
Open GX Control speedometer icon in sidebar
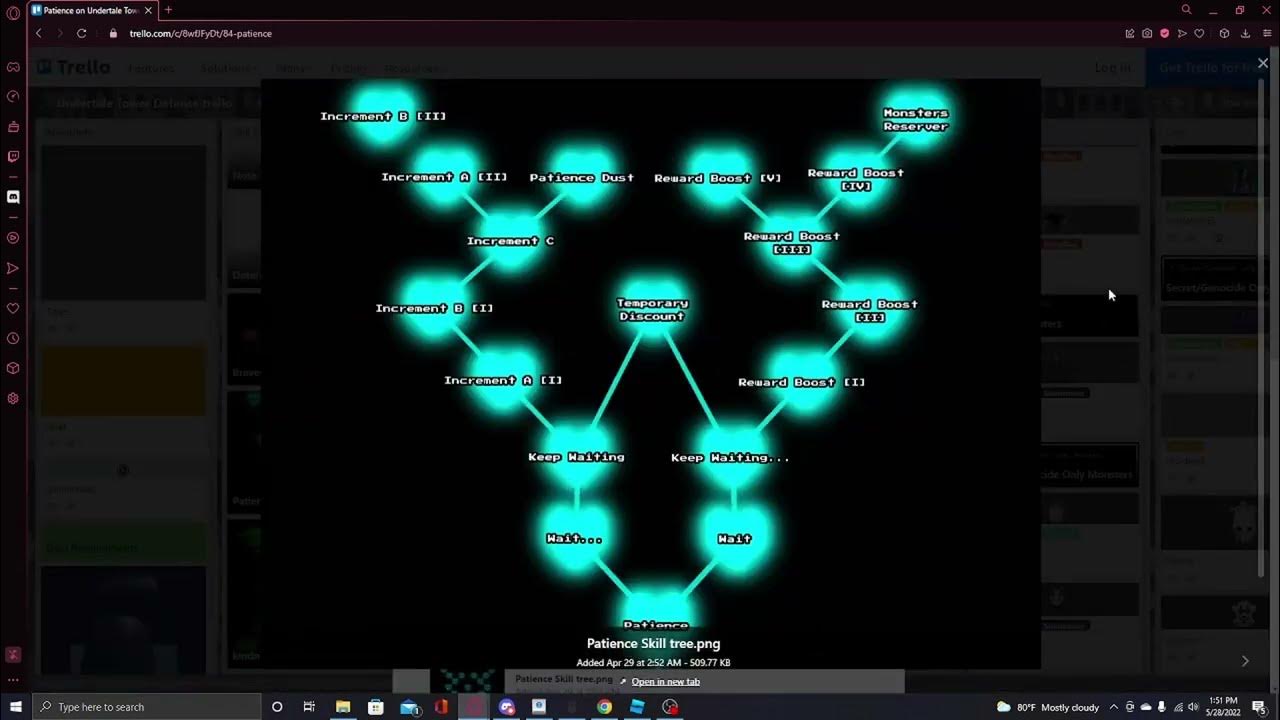[x=13, y=97]
